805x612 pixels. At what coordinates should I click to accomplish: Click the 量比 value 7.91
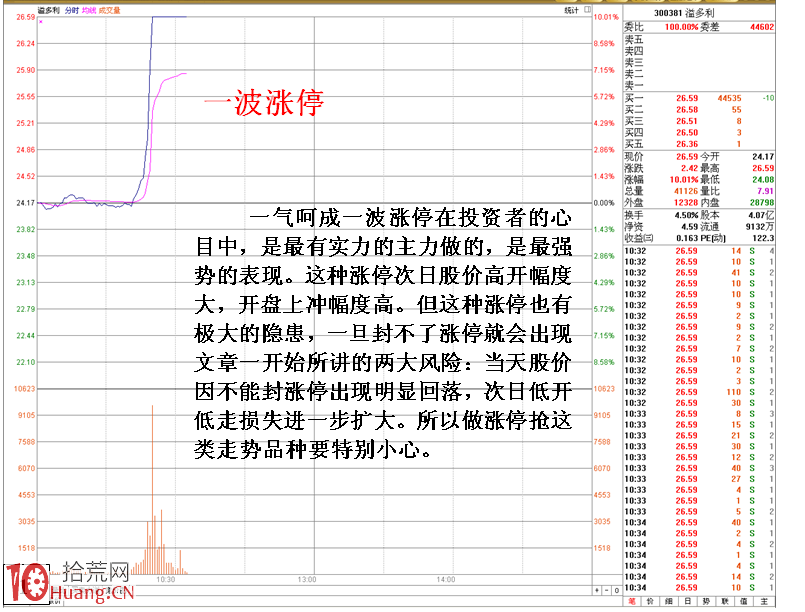[765, 191]
